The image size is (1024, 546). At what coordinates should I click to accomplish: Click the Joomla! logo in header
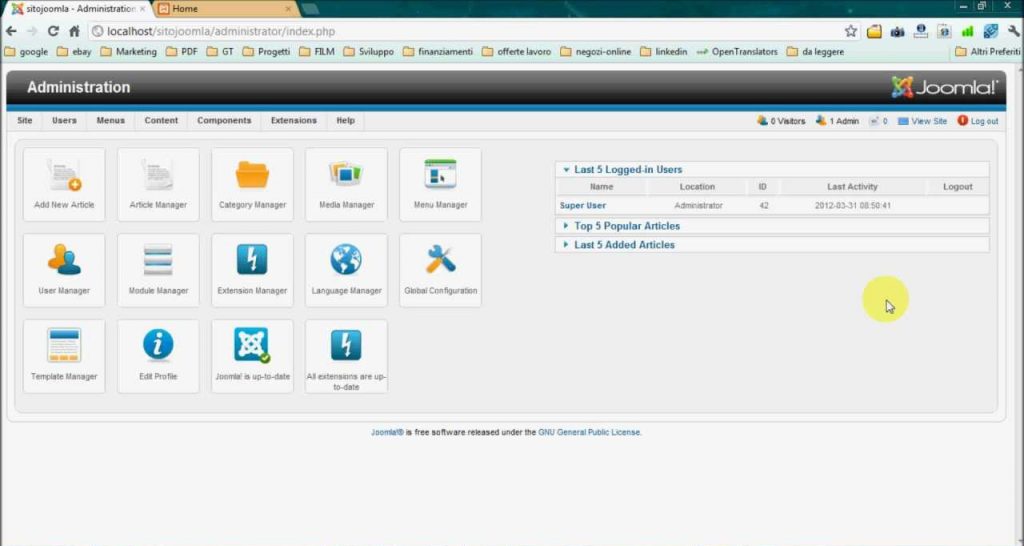[x=944, y=87]
